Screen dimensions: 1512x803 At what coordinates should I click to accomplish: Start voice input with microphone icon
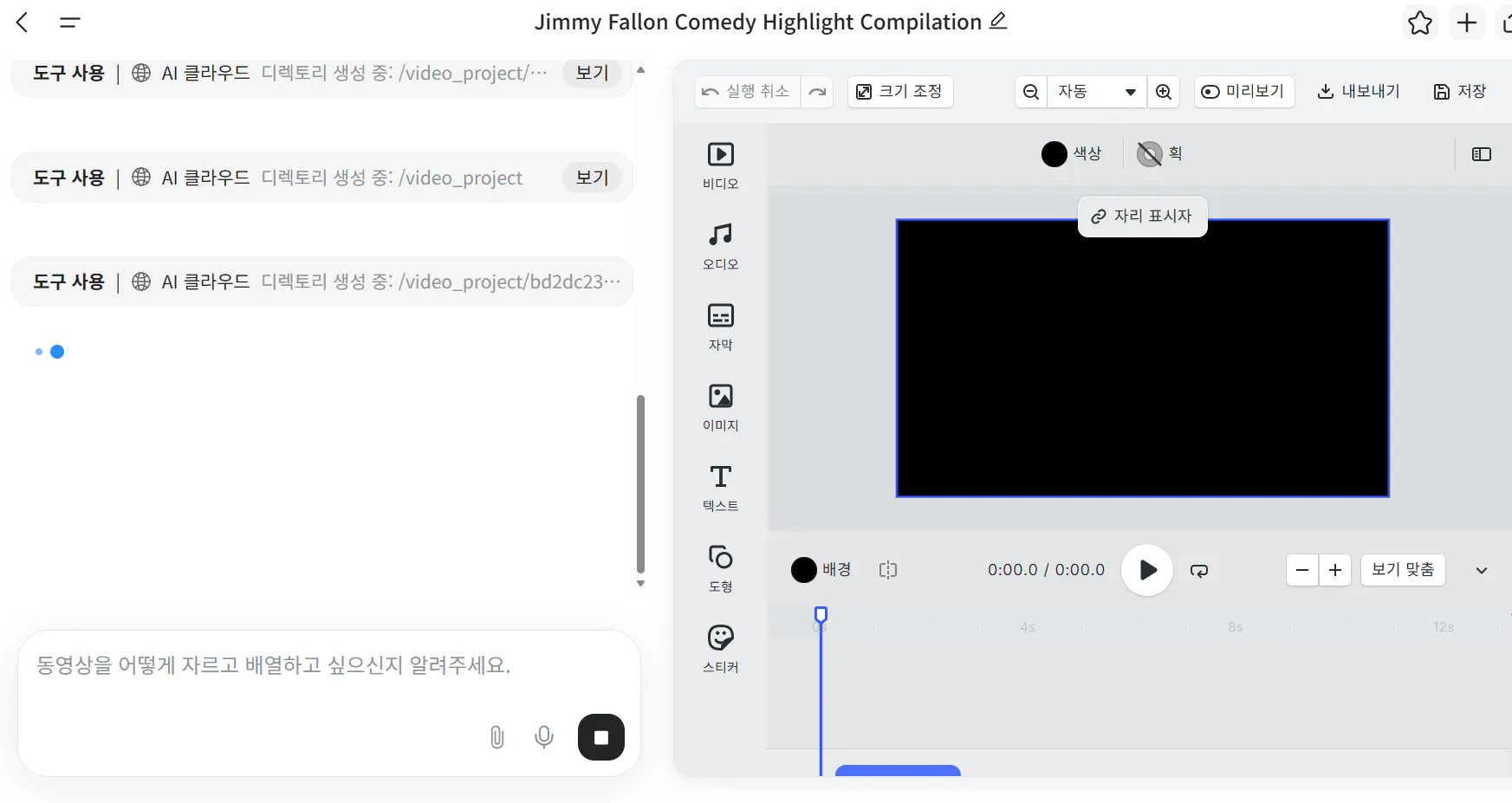[x=544, y=737]
